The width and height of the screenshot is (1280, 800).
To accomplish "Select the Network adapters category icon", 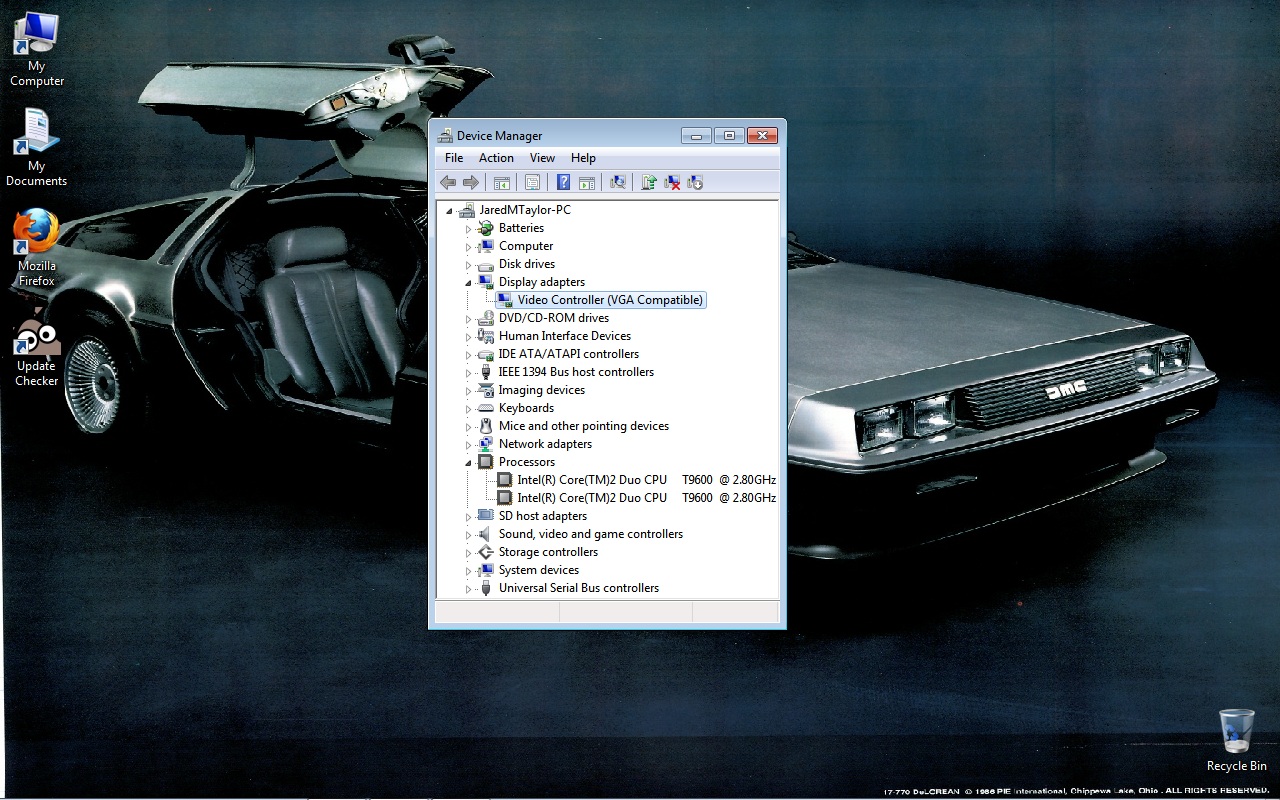I will 486,444.
